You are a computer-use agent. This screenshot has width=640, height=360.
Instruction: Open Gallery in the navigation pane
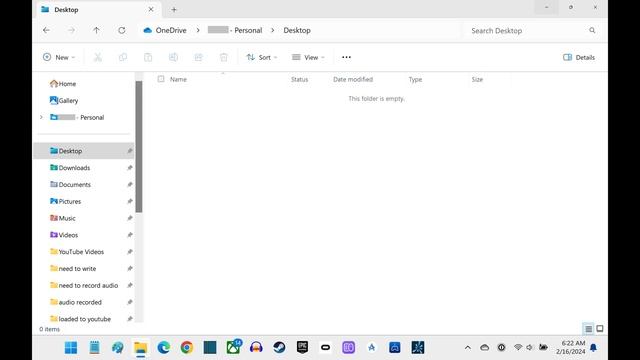click(x=64, y=100)
